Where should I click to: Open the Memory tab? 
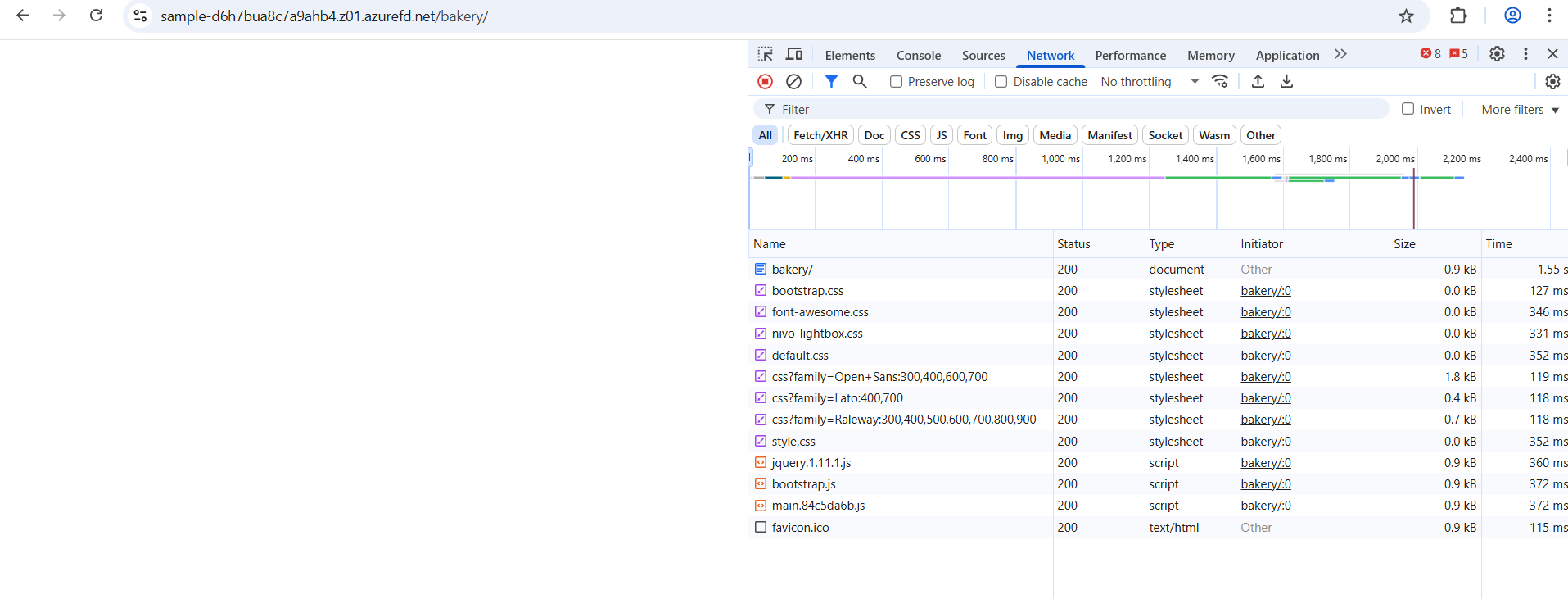(x=1210, y=55)
